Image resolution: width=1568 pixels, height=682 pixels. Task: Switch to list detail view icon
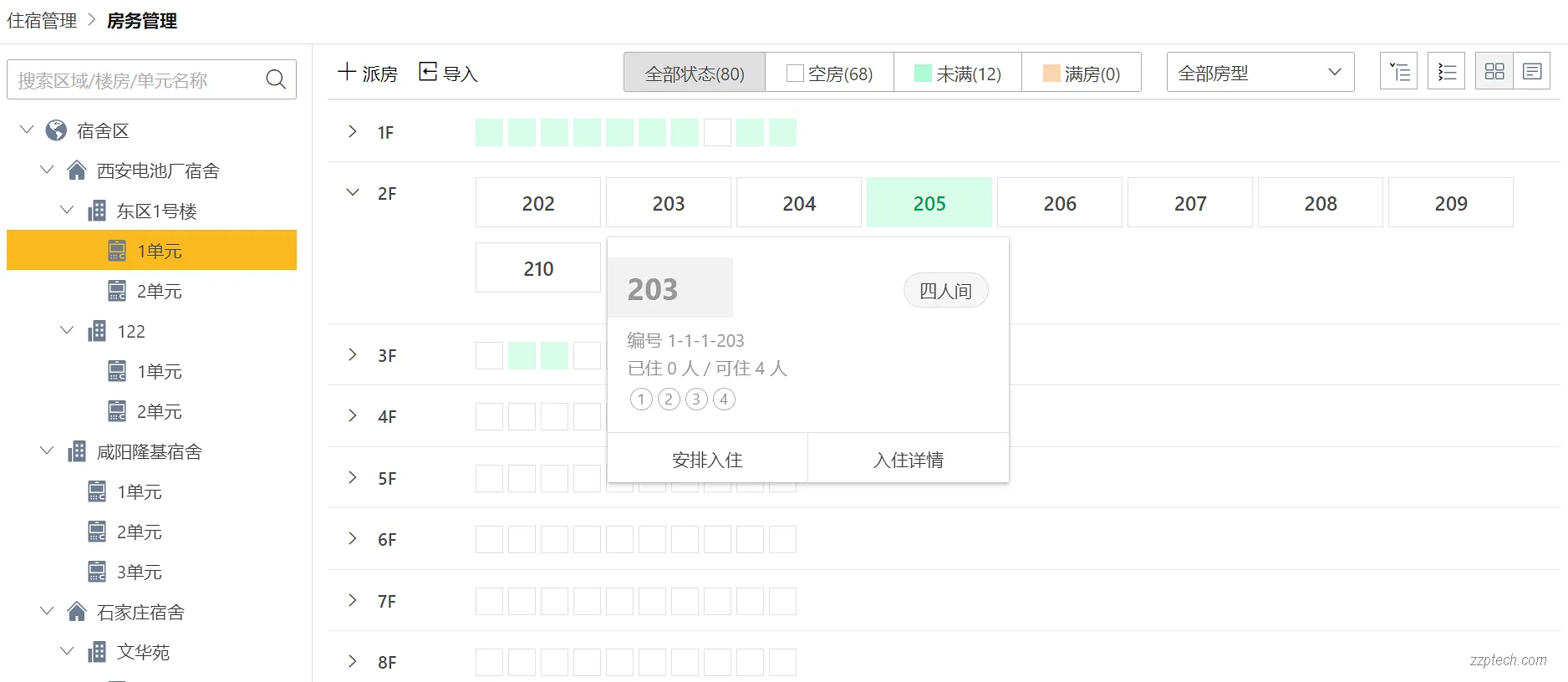pos(1532,72)
